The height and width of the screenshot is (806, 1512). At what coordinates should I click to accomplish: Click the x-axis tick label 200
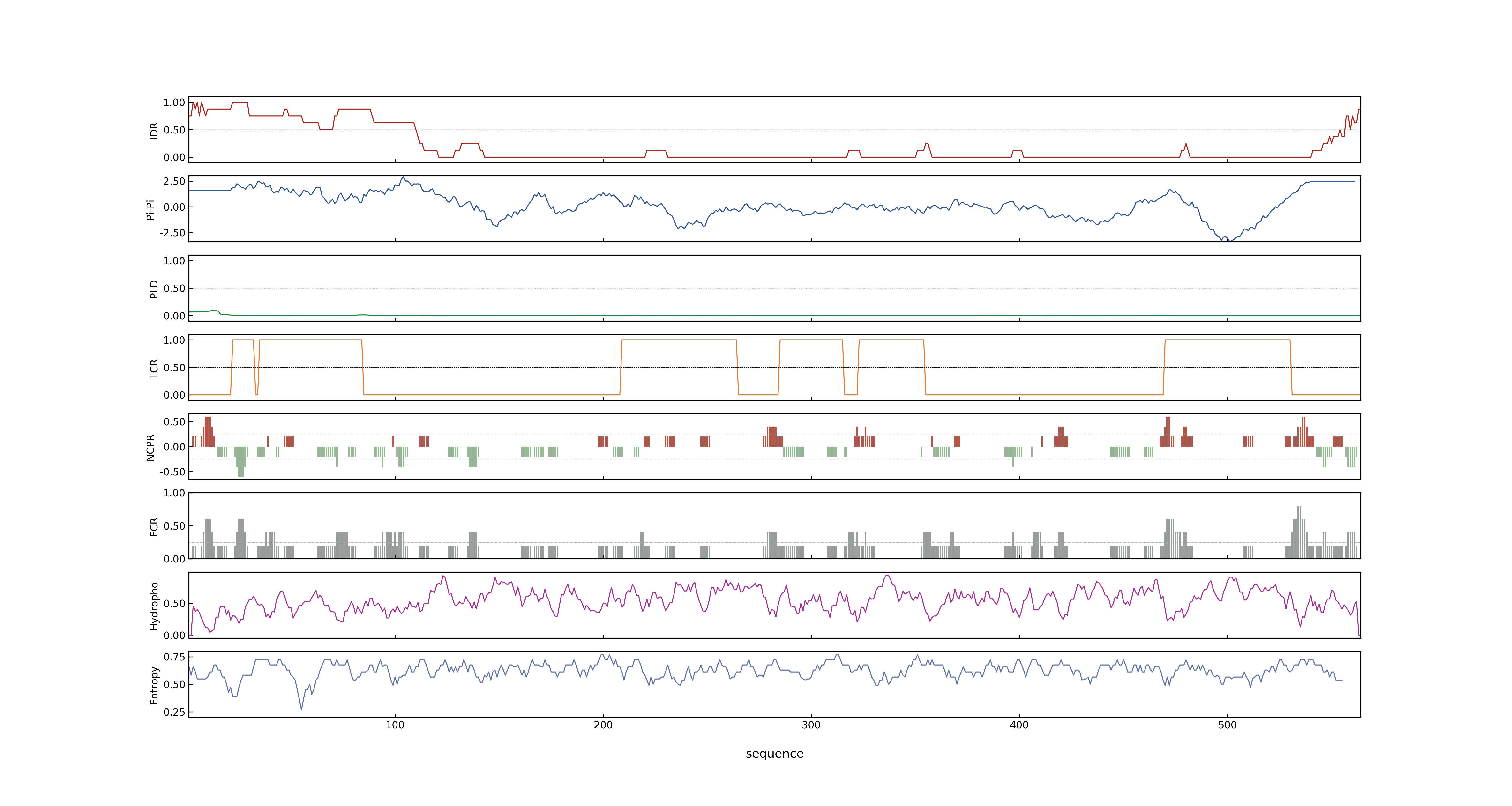tap(603, 725)
